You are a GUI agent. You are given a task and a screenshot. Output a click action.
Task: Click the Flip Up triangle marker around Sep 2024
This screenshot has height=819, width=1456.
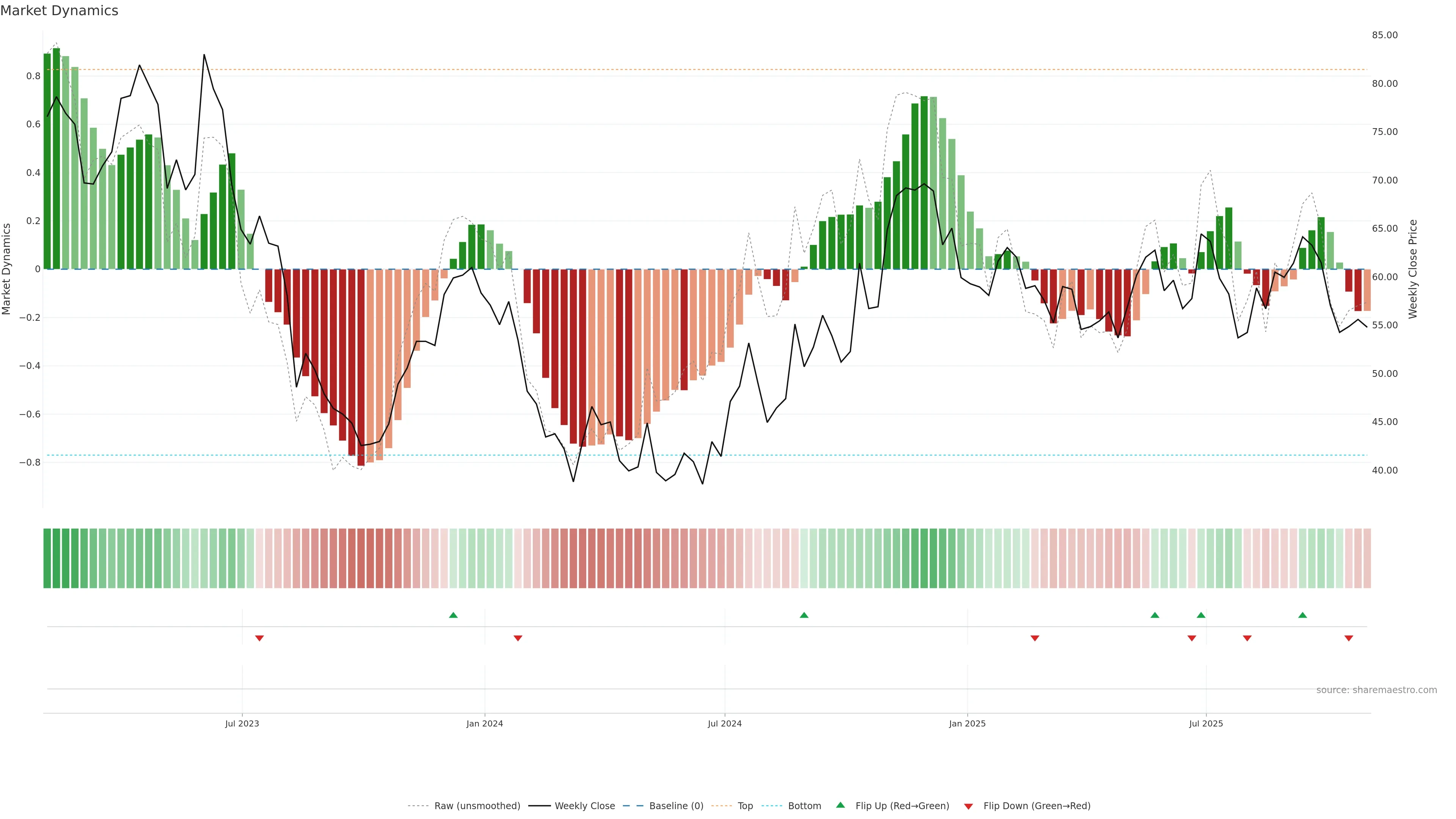[804, 615]
